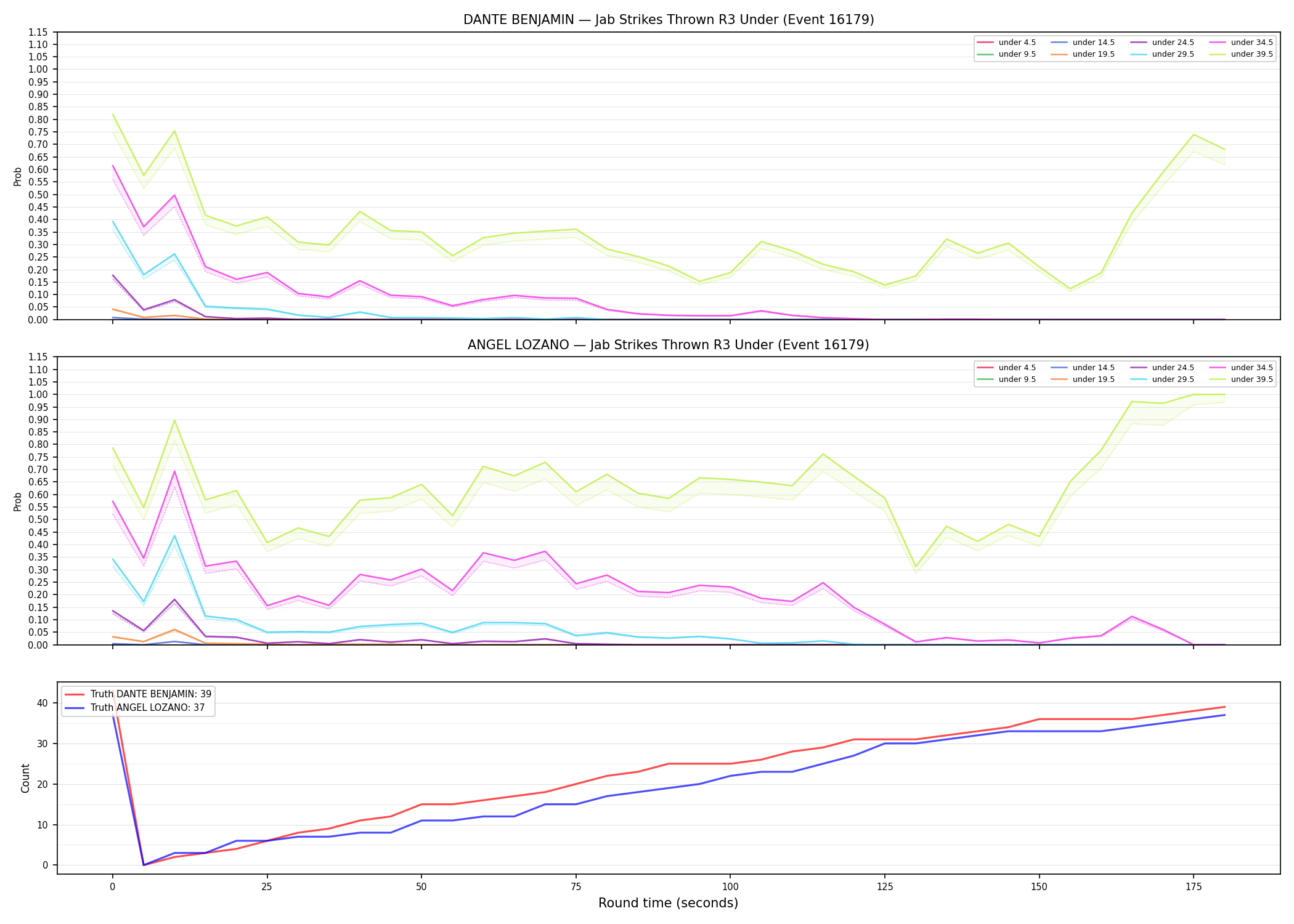Click x-axis tick label 50
This screenshot has width=1294, height=924.
[421, 887]
